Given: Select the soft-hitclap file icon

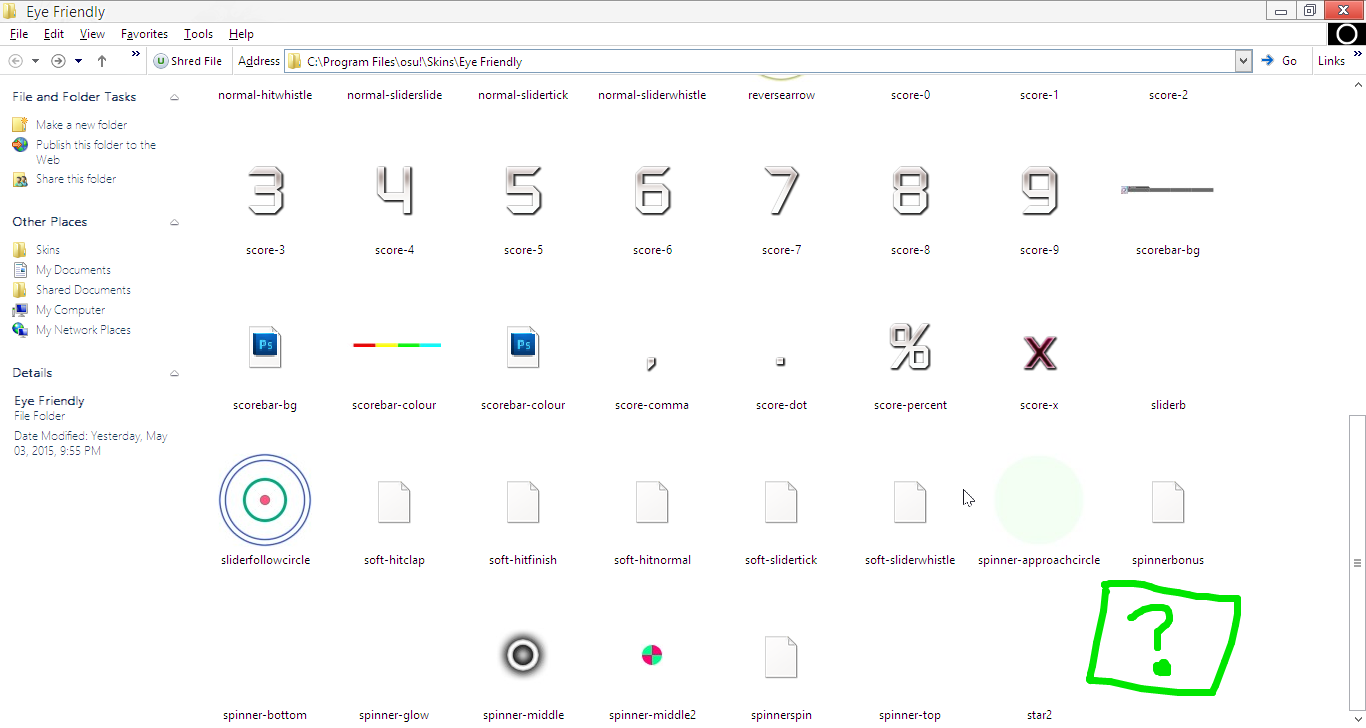Looking at the screenshot, I should tap(394, 501).
